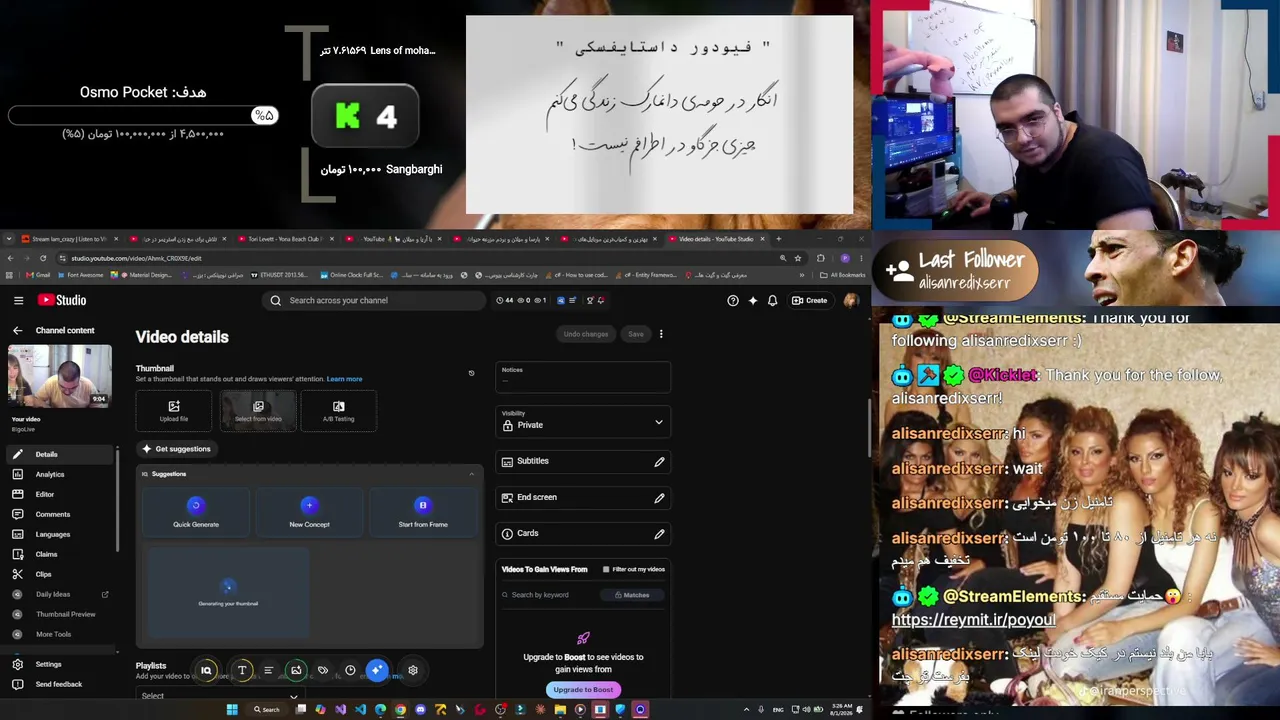Click the T title icon in floating toolbar
The image size is (1280, 720).
[x=242, y=671]
